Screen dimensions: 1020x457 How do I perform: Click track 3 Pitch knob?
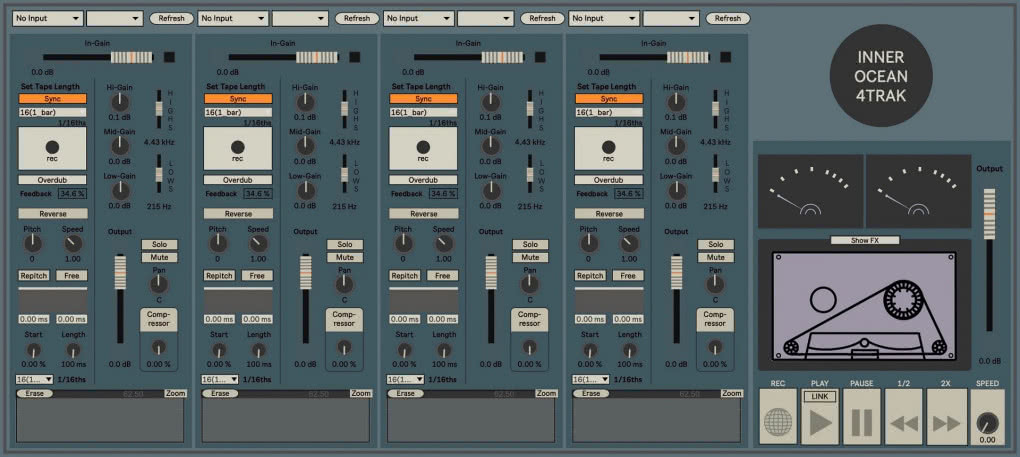[403, 244]
